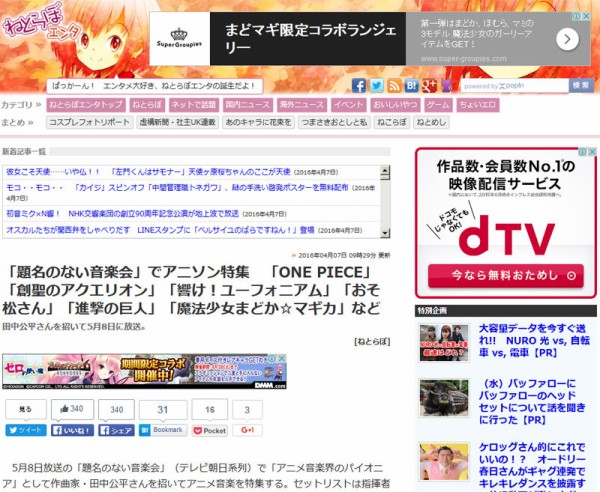This screenshot has height=492, width=600.
Task: Click 今なら無料おためし dTV button
Action: point(505,275)
